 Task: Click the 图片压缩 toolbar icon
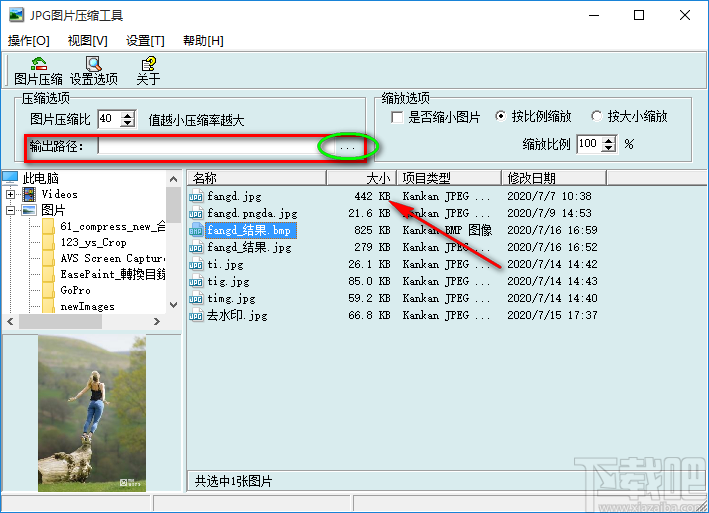point(39,63)
